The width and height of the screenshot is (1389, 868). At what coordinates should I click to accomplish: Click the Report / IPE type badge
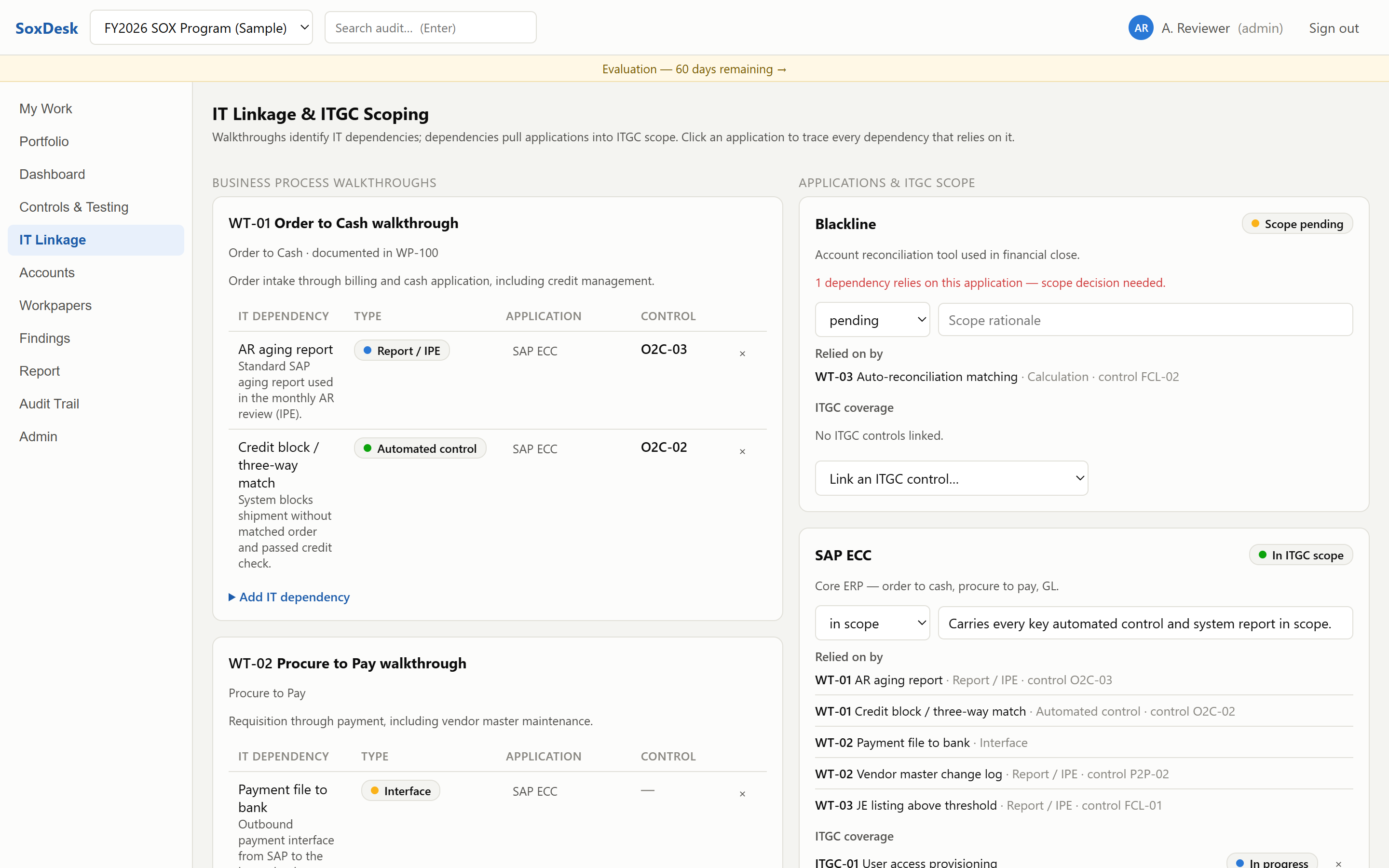tap(402, 351)
